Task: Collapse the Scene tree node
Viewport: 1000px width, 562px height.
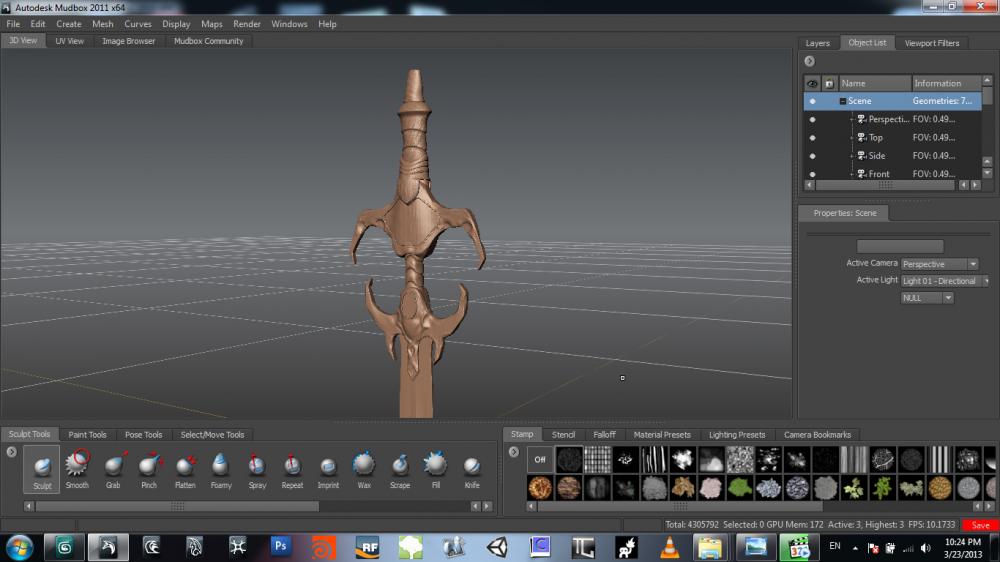Action: point(843,101)
